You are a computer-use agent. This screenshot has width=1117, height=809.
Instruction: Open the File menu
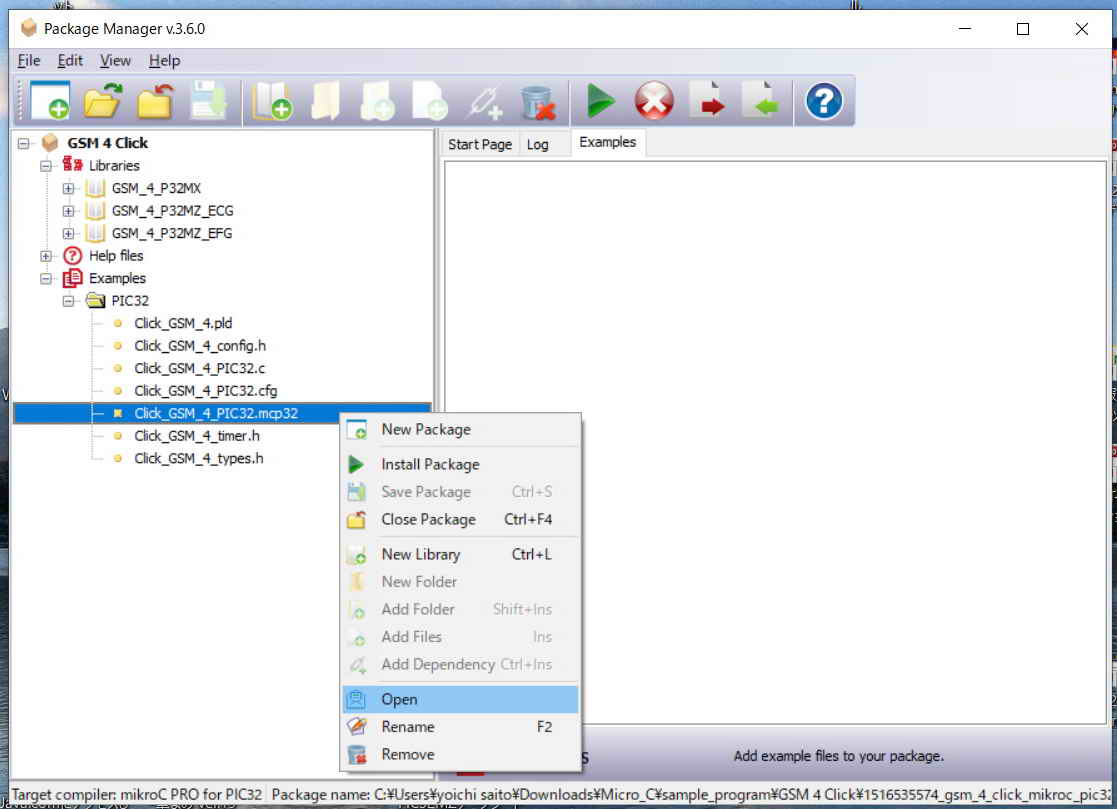pyautogui.click(x=28, y=61)
